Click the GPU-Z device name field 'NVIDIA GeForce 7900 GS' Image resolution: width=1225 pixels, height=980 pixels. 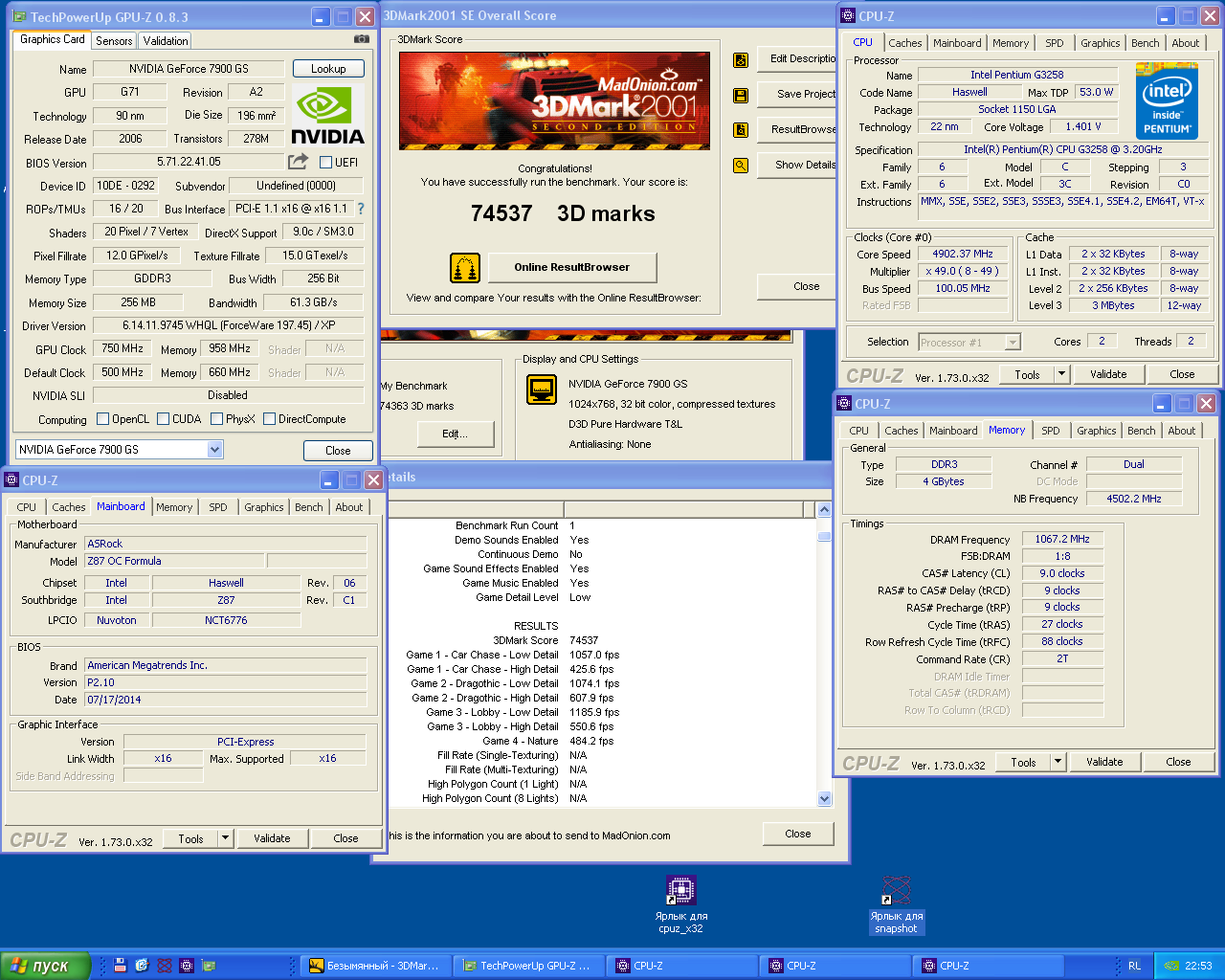coord(189,69)
